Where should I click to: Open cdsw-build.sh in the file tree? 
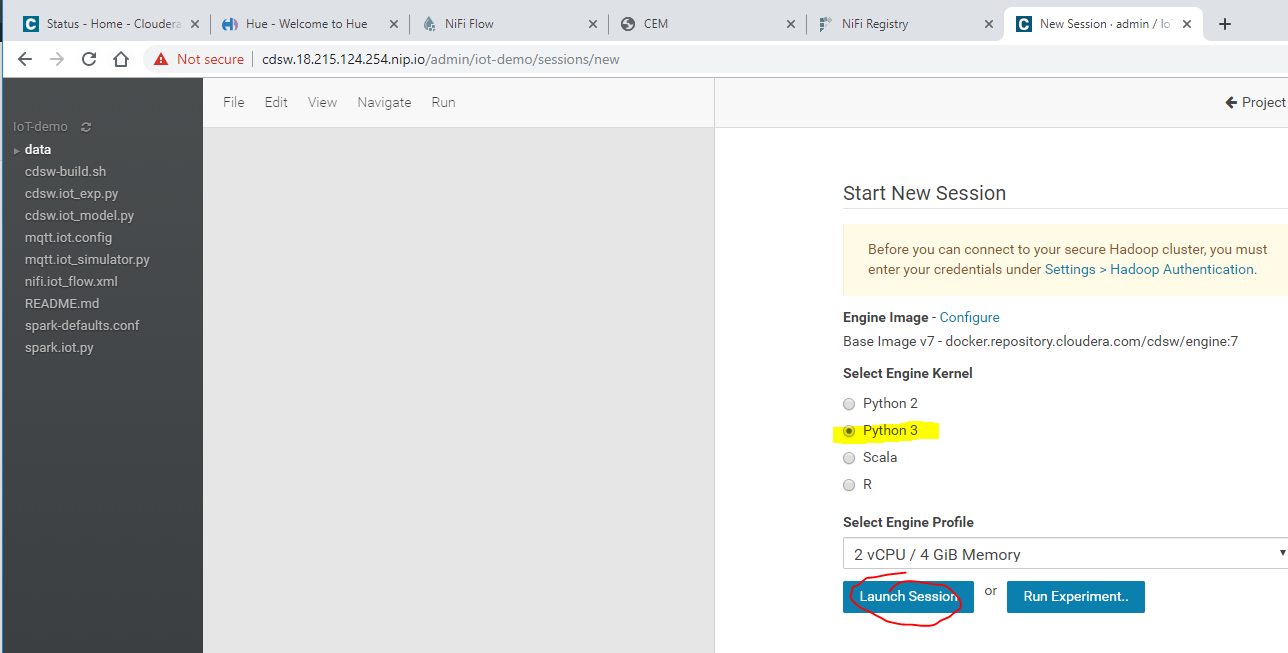pyautogui.click(x=65, y=172)
